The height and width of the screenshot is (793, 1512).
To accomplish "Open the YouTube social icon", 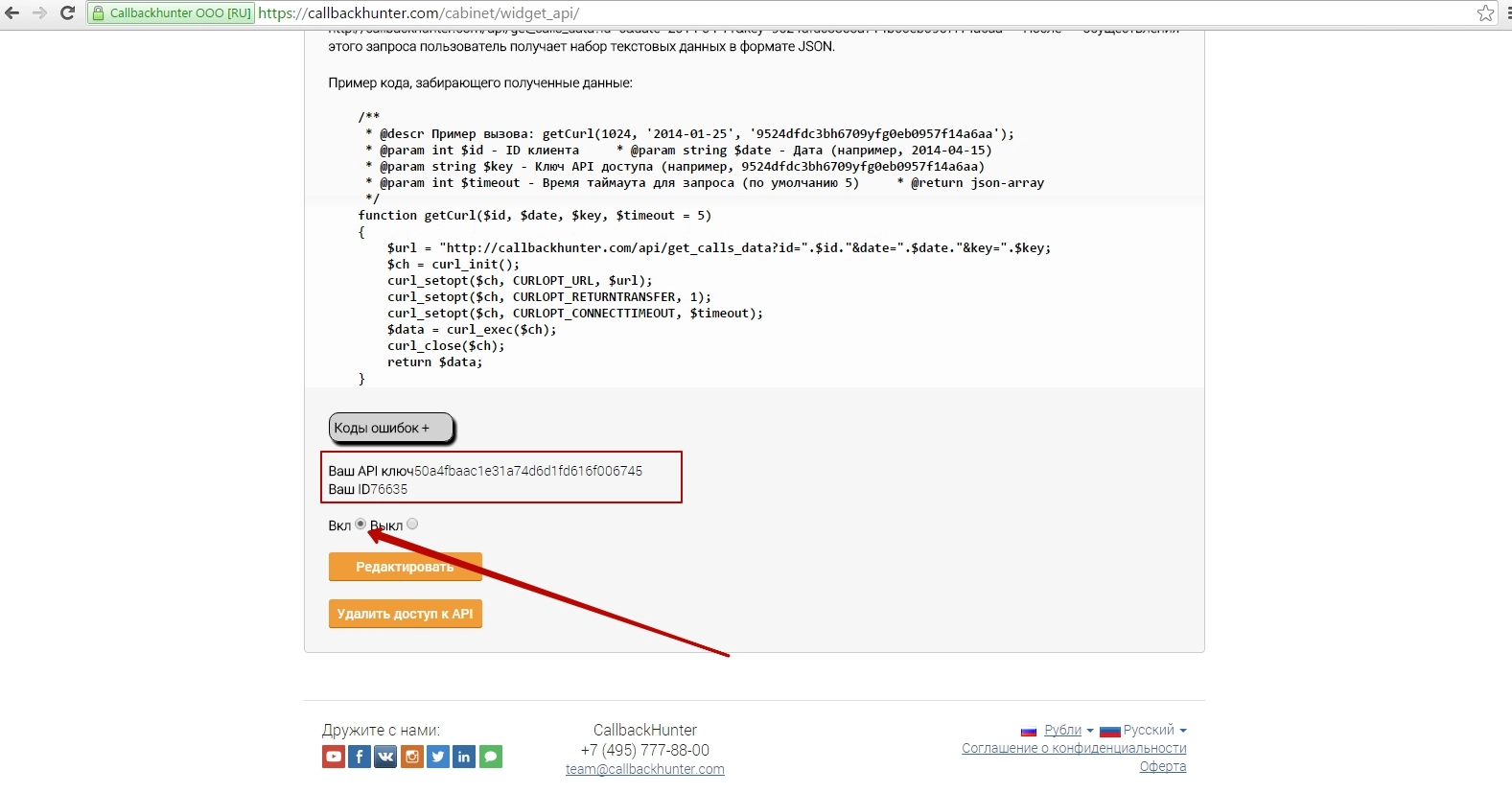I will click(334, 757).
